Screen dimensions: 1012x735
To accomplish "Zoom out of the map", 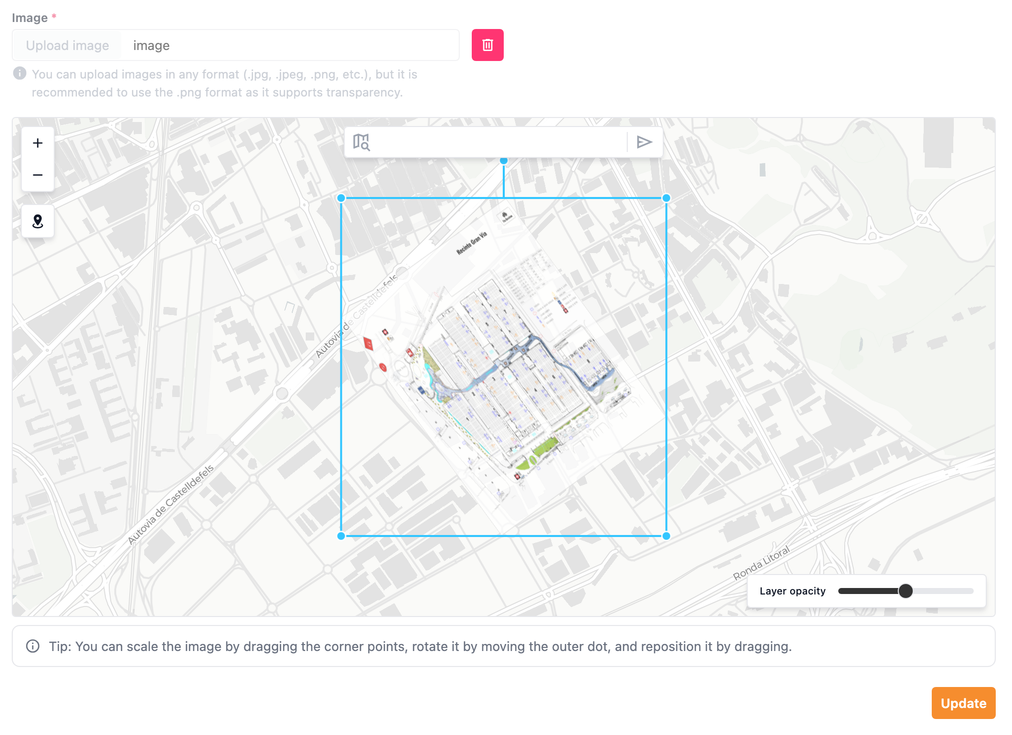I will click(x=38, y=175).
